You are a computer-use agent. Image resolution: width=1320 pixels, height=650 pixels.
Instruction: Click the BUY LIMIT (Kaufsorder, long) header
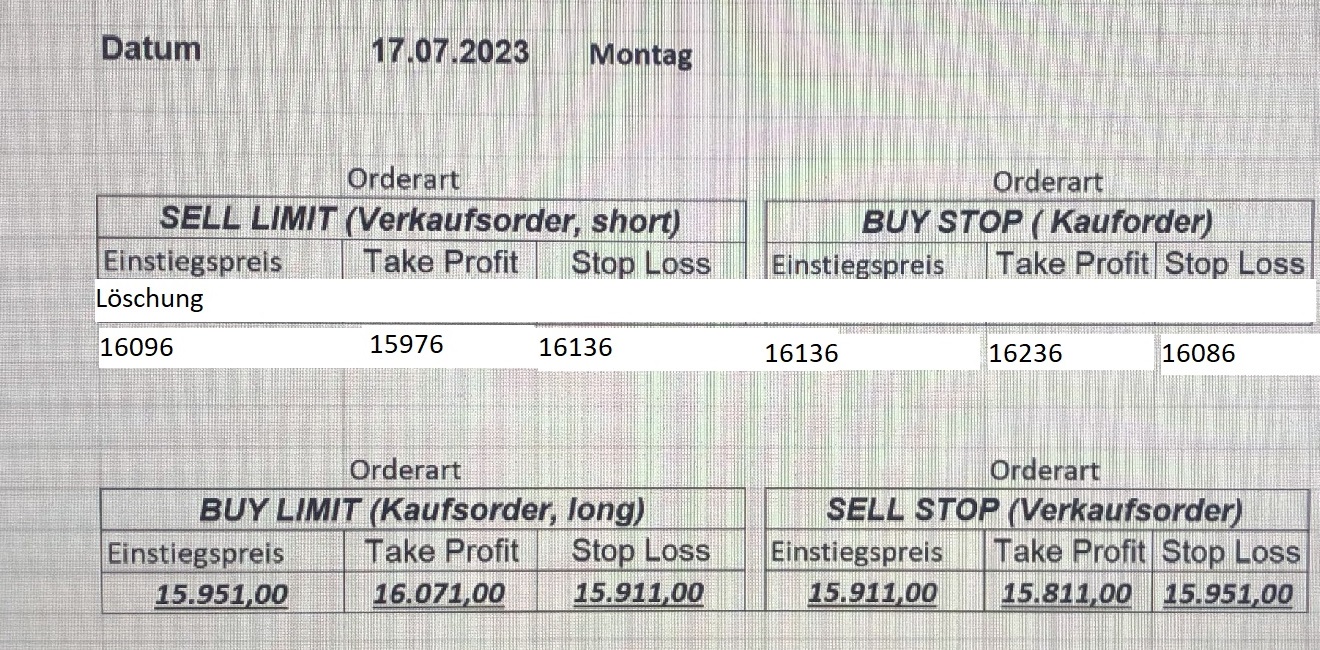click(421, 510)
